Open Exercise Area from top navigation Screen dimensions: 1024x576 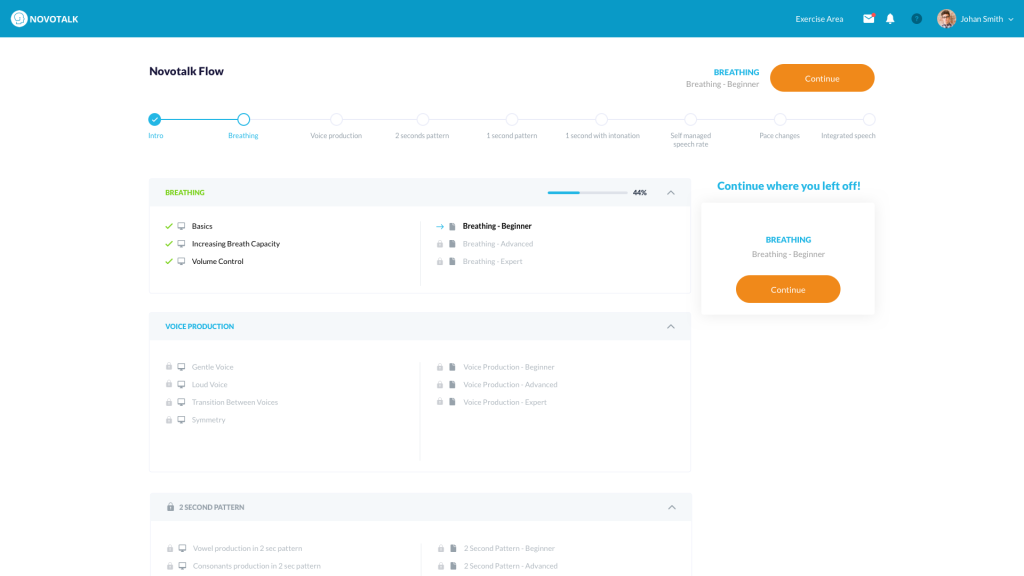[819, 19]
